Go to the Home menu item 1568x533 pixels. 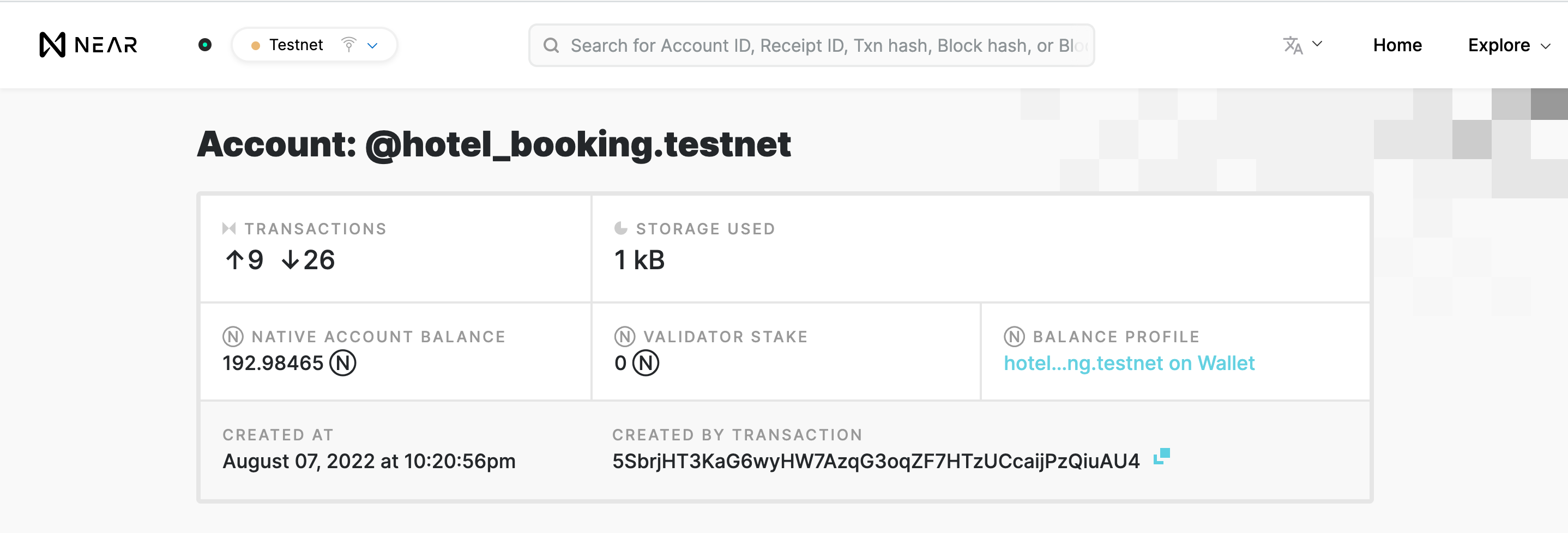tap(1397, 45)
